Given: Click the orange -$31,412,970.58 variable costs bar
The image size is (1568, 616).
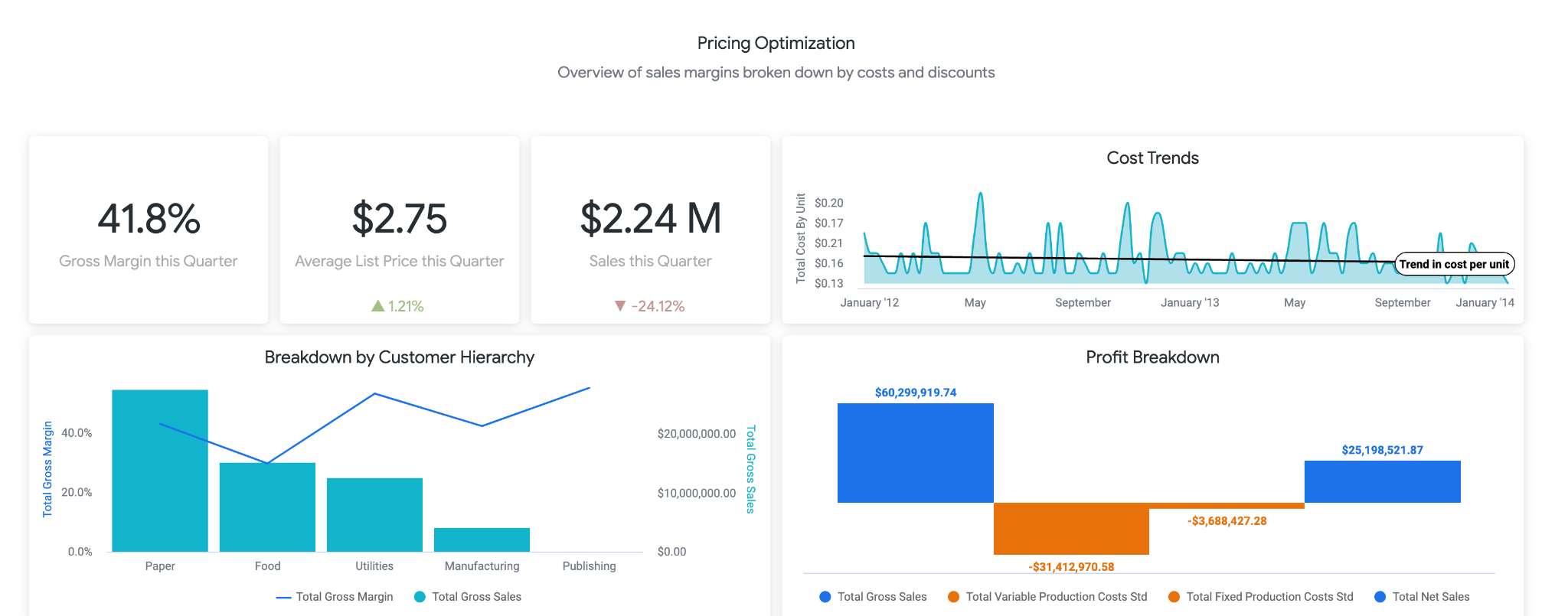Looking at the screenshot, I should [1071, 529].
